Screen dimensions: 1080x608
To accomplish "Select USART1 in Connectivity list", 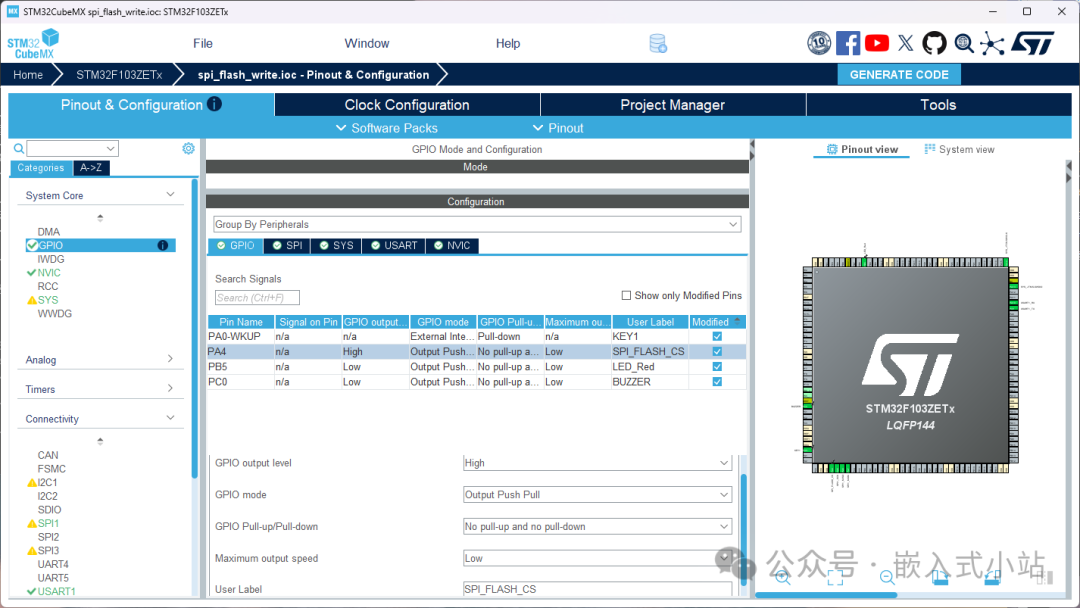I will pos(56,591).
